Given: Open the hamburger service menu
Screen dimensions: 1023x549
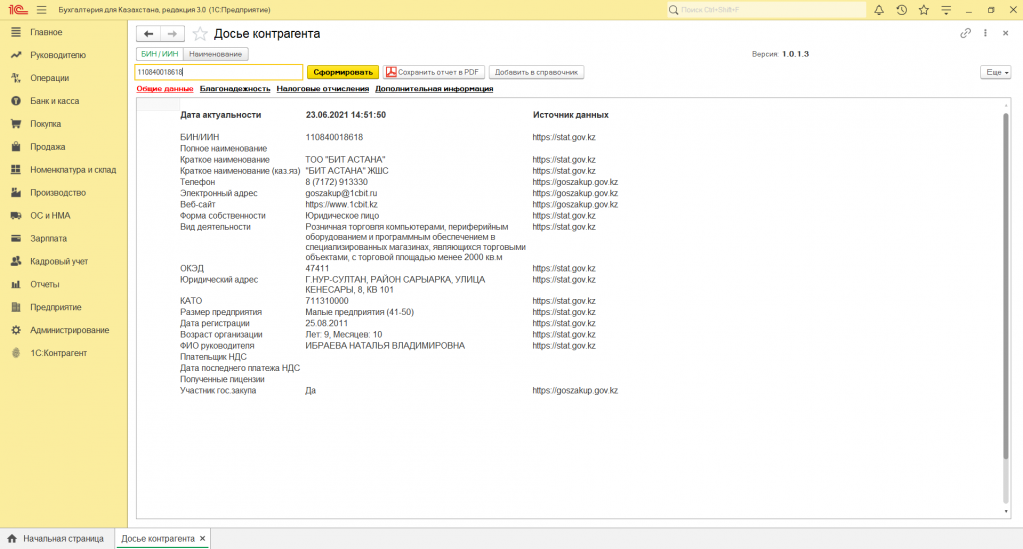Looking at the screenshot, I should point(42,10).
